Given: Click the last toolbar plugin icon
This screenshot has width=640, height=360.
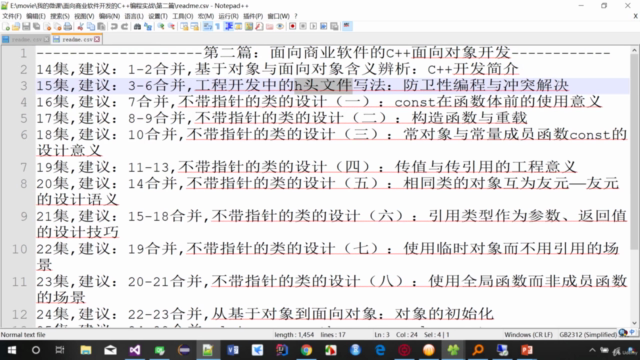Looking at the screenshot, I should click(x=346, y=27).
